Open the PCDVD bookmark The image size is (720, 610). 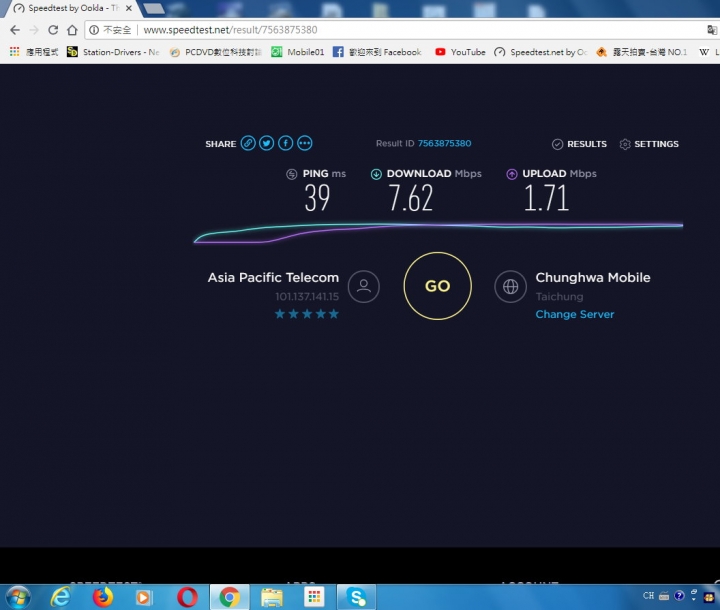215,52
